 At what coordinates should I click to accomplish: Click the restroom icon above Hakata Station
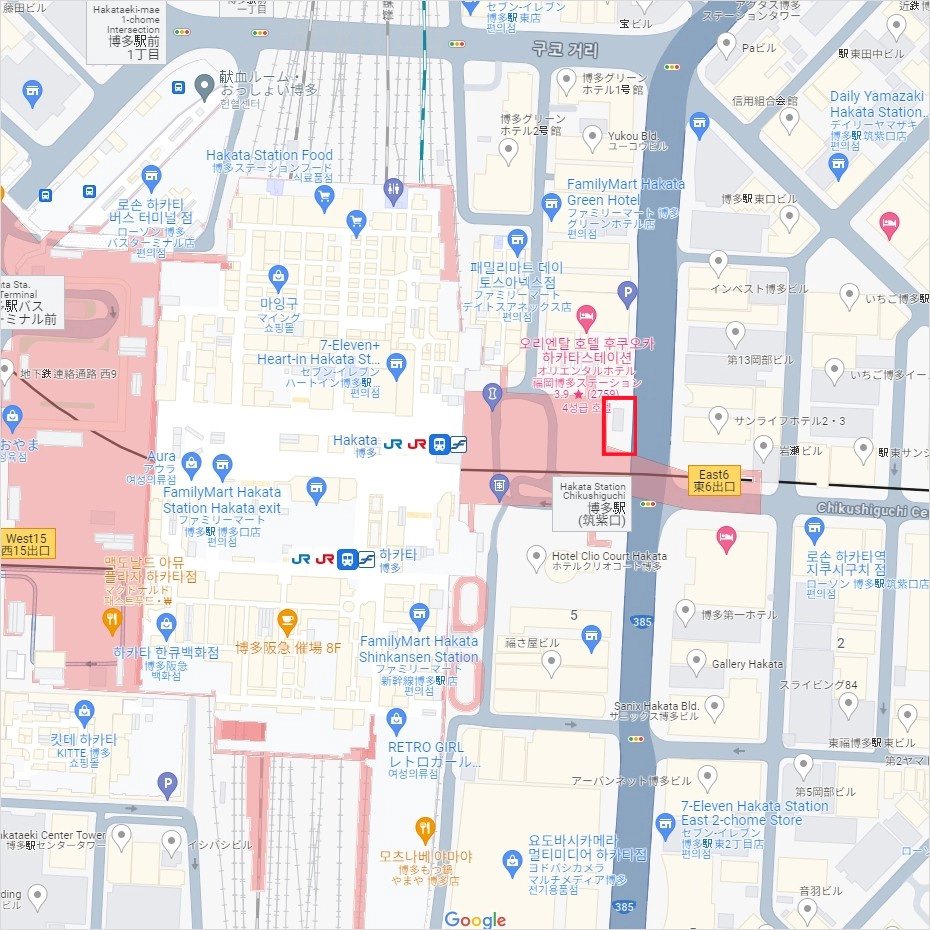pos(393,190)
